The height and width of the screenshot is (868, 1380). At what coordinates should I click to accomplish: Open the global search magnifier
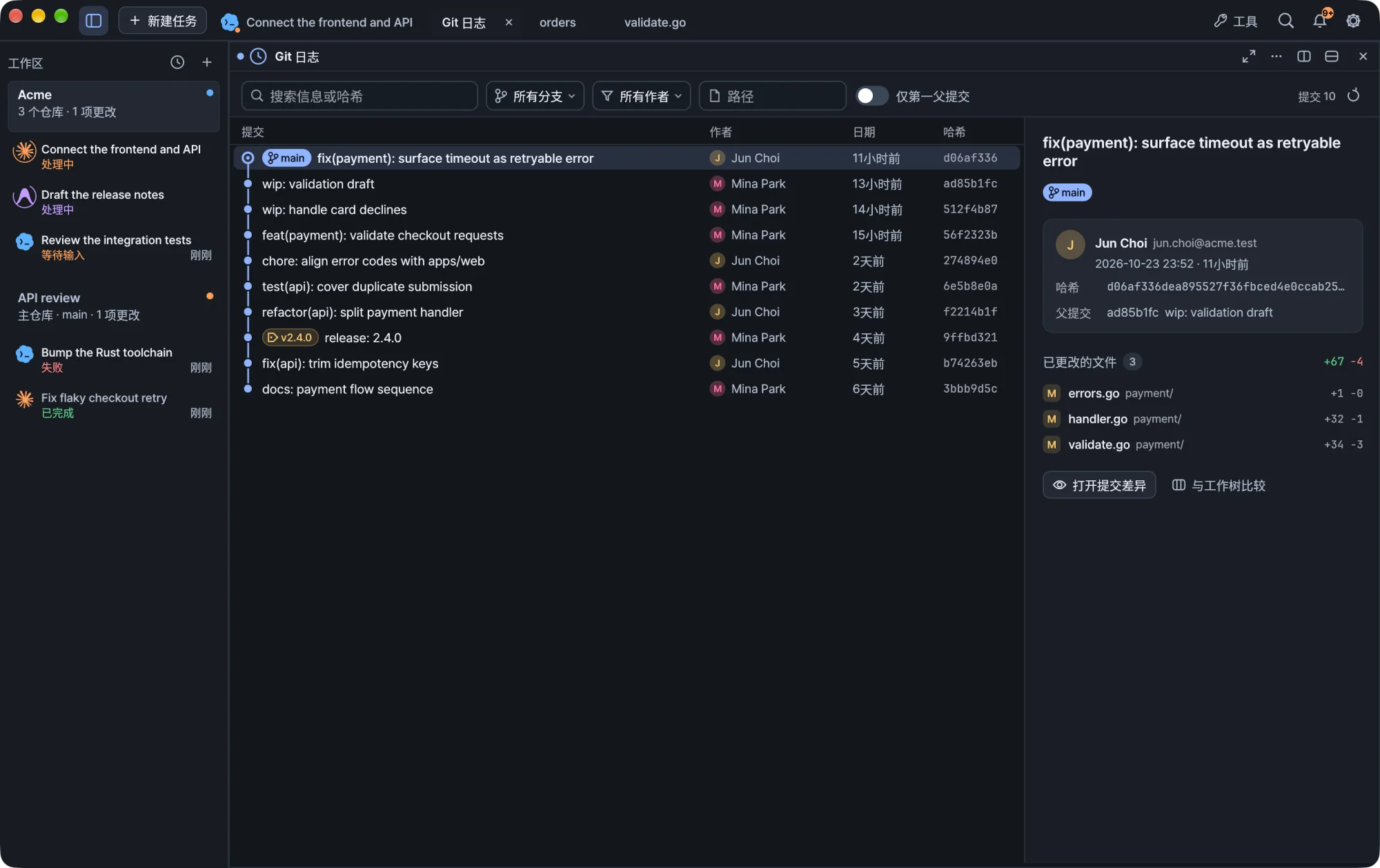click(x=1285, y=21)
